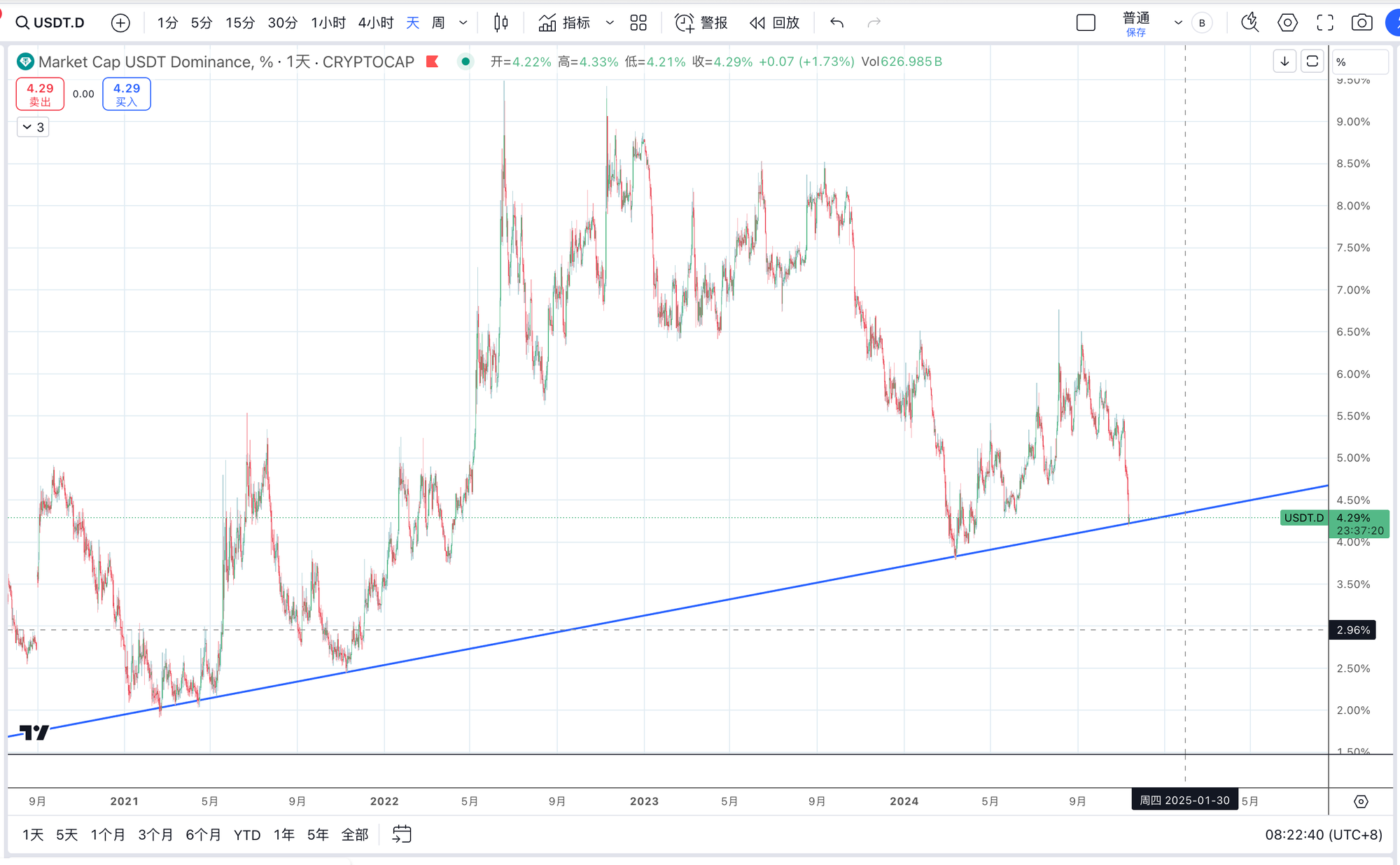The height and width of the screenshot is (865, 1400).
Task: Start bar replay with 回放
Action: (x=775, y=23)
